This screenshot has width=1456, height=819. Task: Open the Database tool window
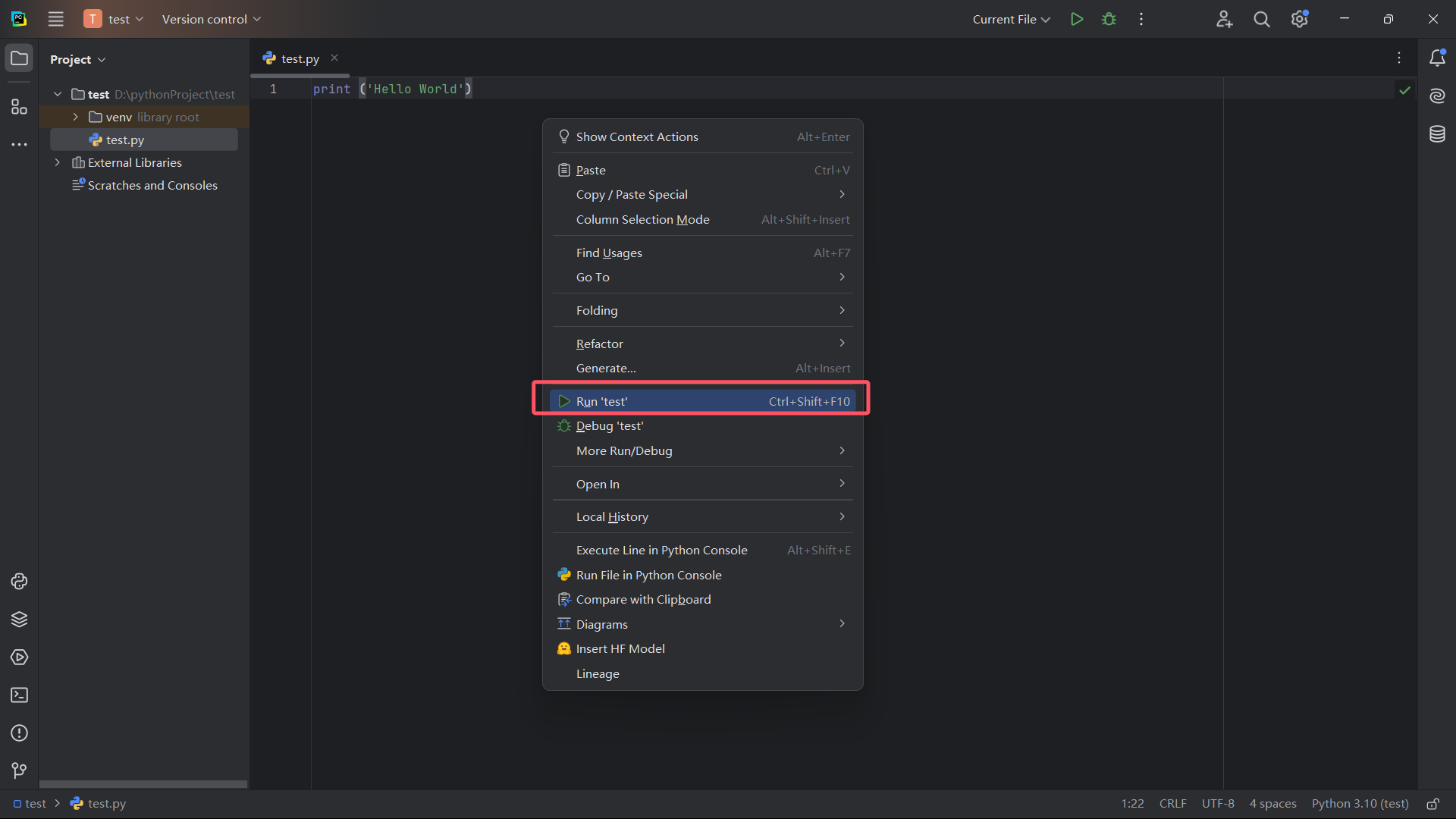[1437, 134]
